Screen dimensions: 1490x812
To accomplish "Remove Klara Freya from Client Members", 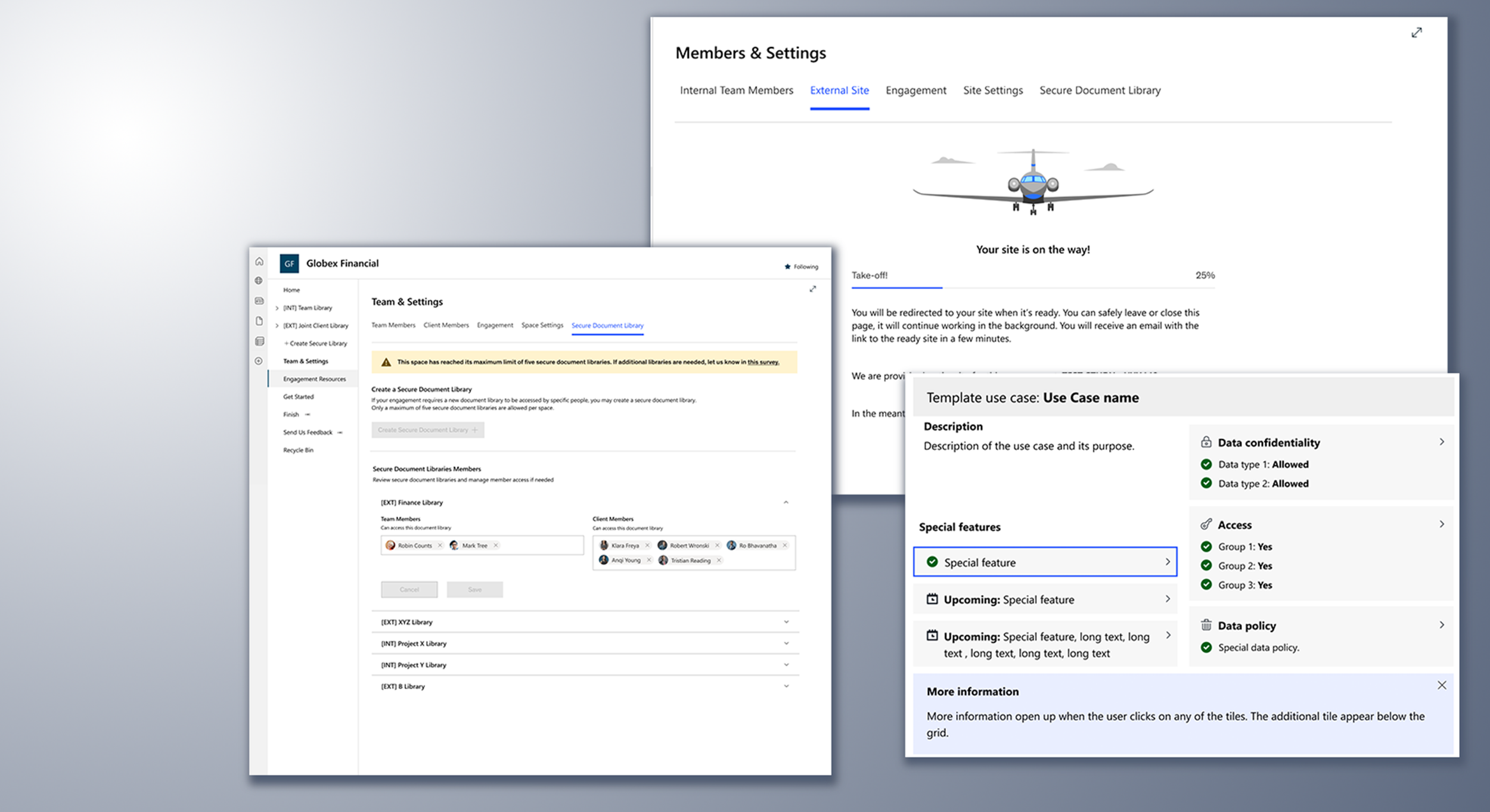I will (x=647, y=546).
